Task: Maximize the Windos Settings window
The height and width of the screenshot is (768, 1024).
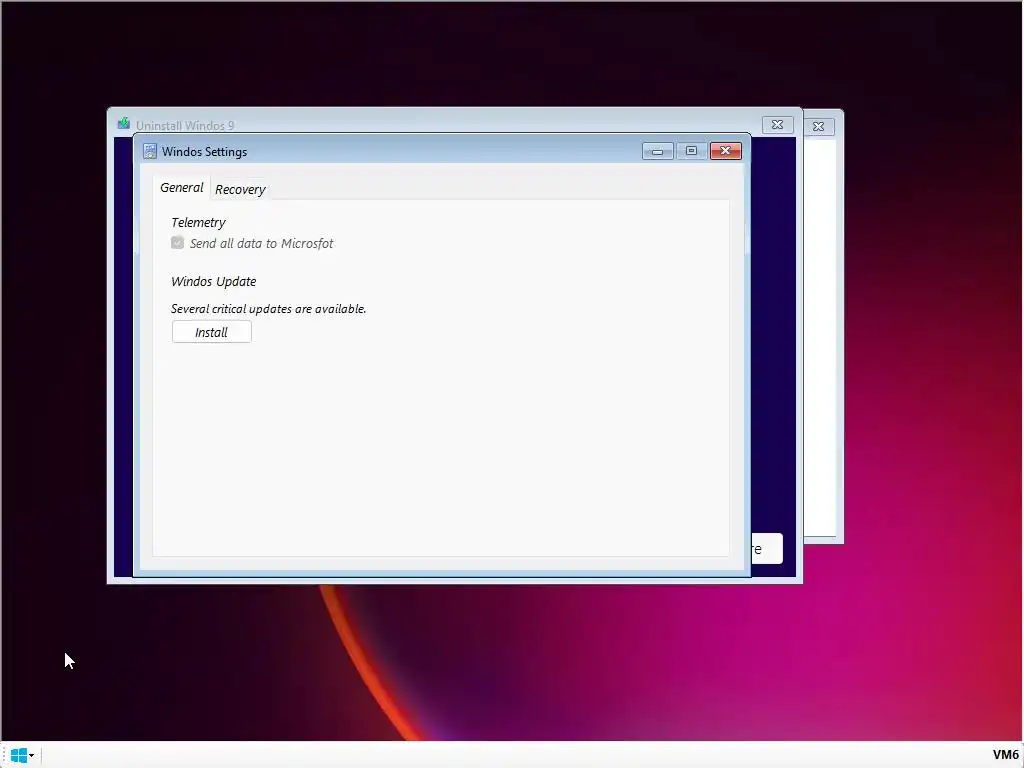Action: (691, 151)
